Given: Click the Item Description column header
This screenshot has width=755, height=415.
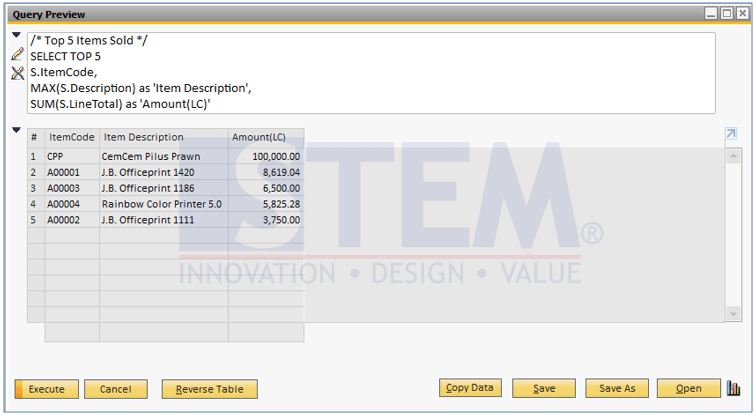Looking at the screenshot, I should point(164,138).
